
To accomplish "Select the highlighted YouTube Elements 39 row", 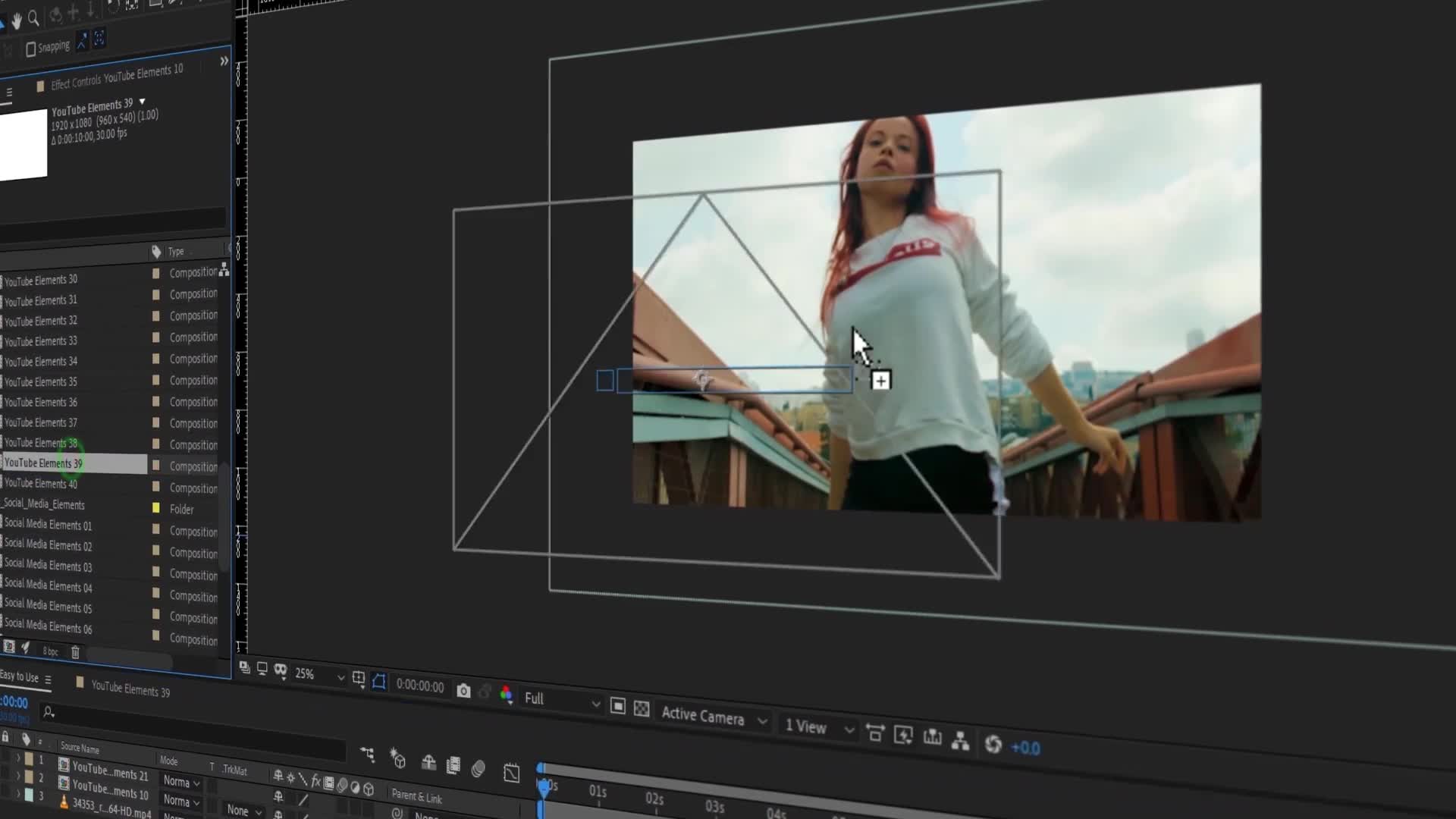I will click(x=74, y=463).
